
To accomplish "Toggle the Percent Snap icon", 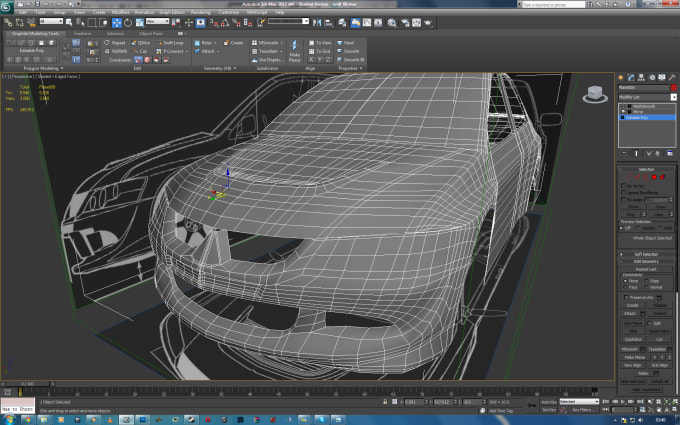I will [236, 23].
